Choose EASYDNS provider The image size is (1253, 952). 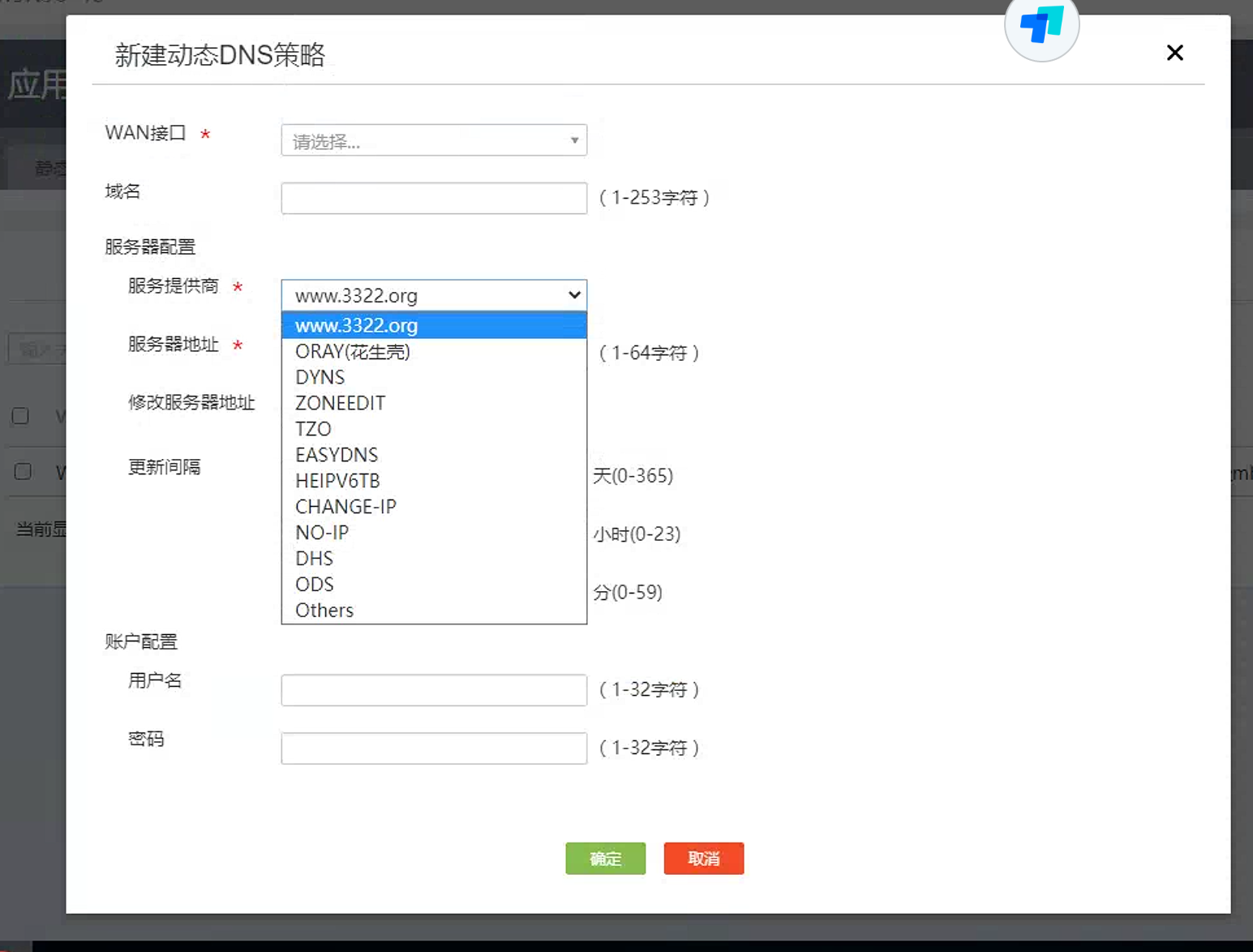[x=434, y=455]
